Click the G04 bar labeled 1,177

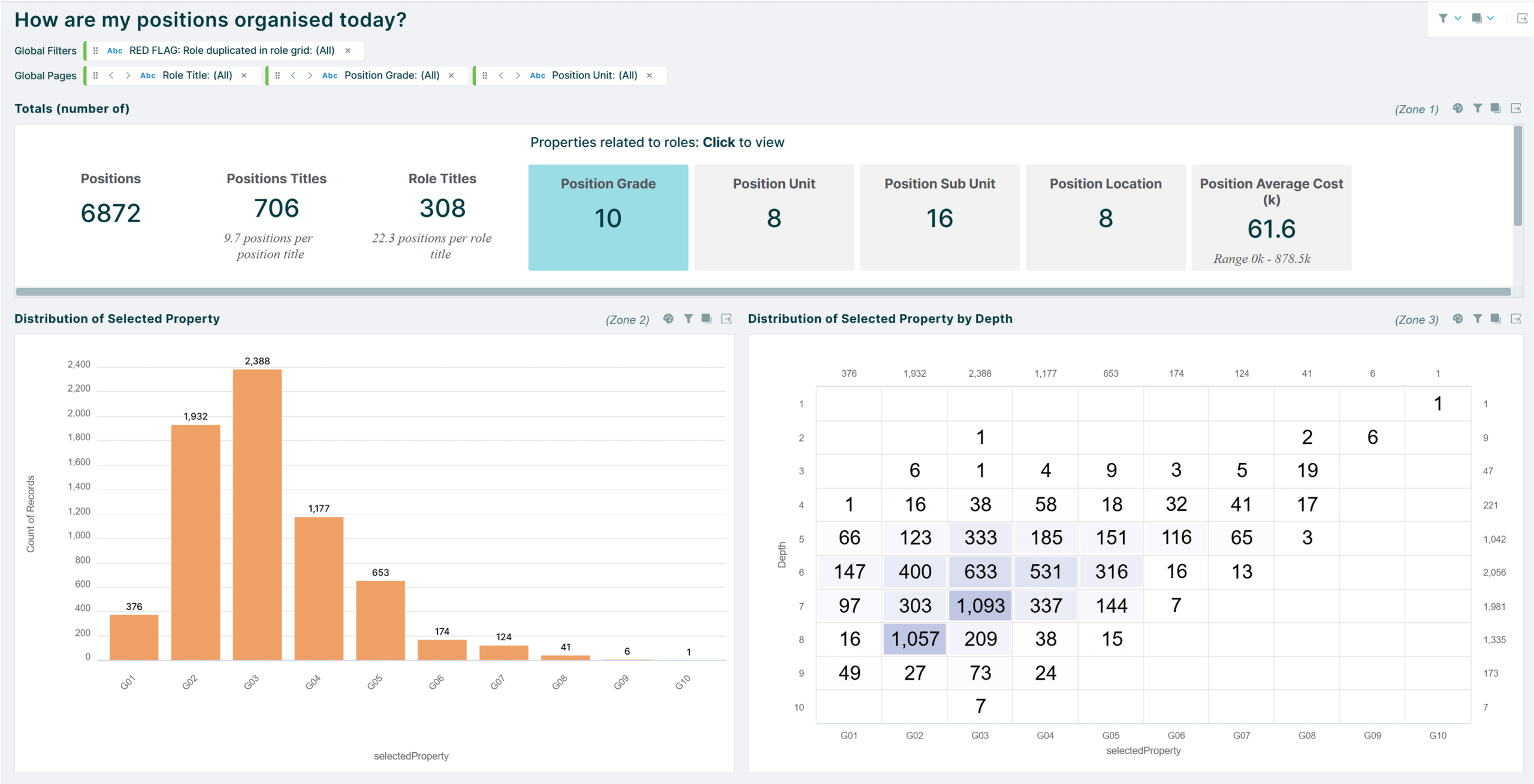click(x=319, y=589)
